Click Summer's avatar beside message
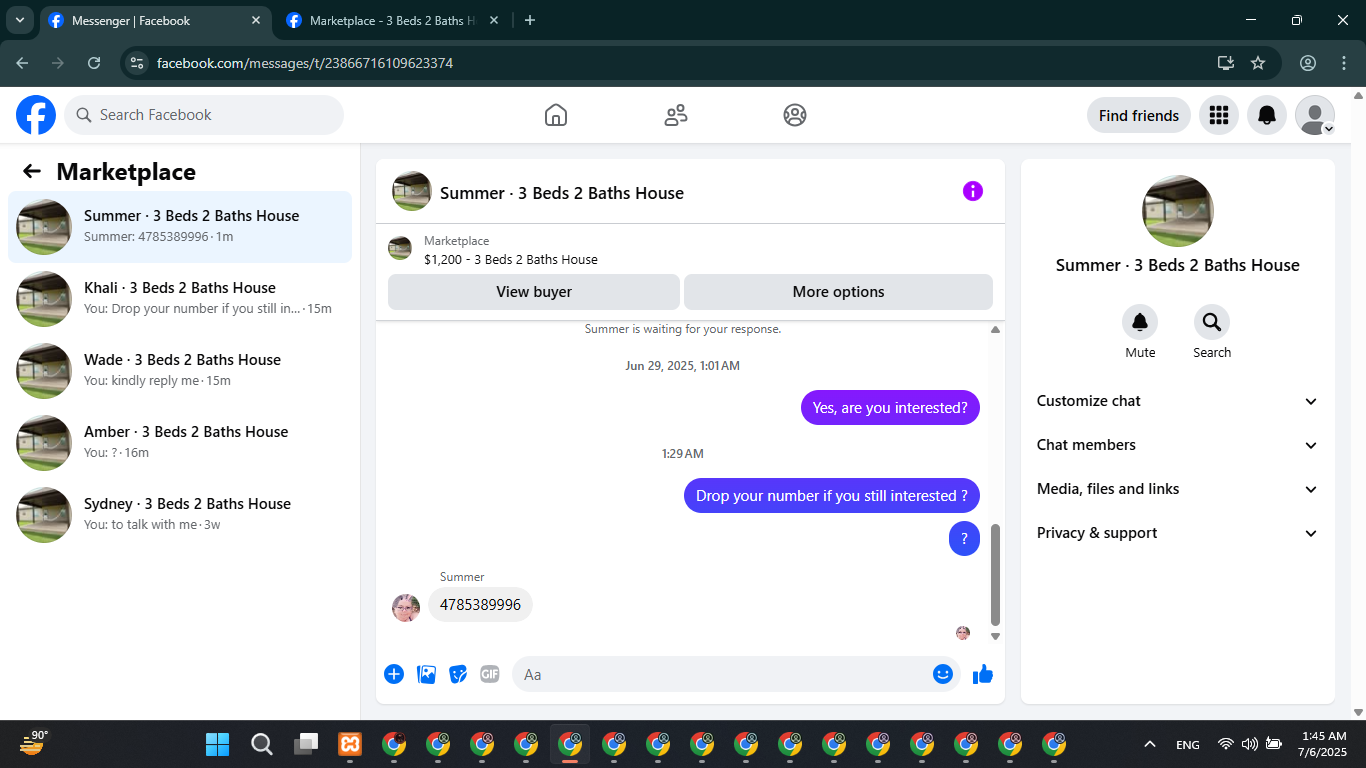This screenshot has width=1366, height=768. [x=406, y=607]
